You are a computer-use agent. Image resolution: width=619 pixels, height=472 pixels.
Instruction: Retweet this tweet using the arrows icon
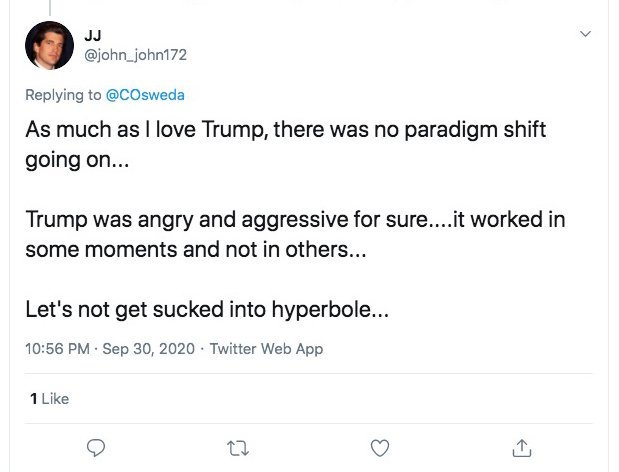(x=238, y=448)
